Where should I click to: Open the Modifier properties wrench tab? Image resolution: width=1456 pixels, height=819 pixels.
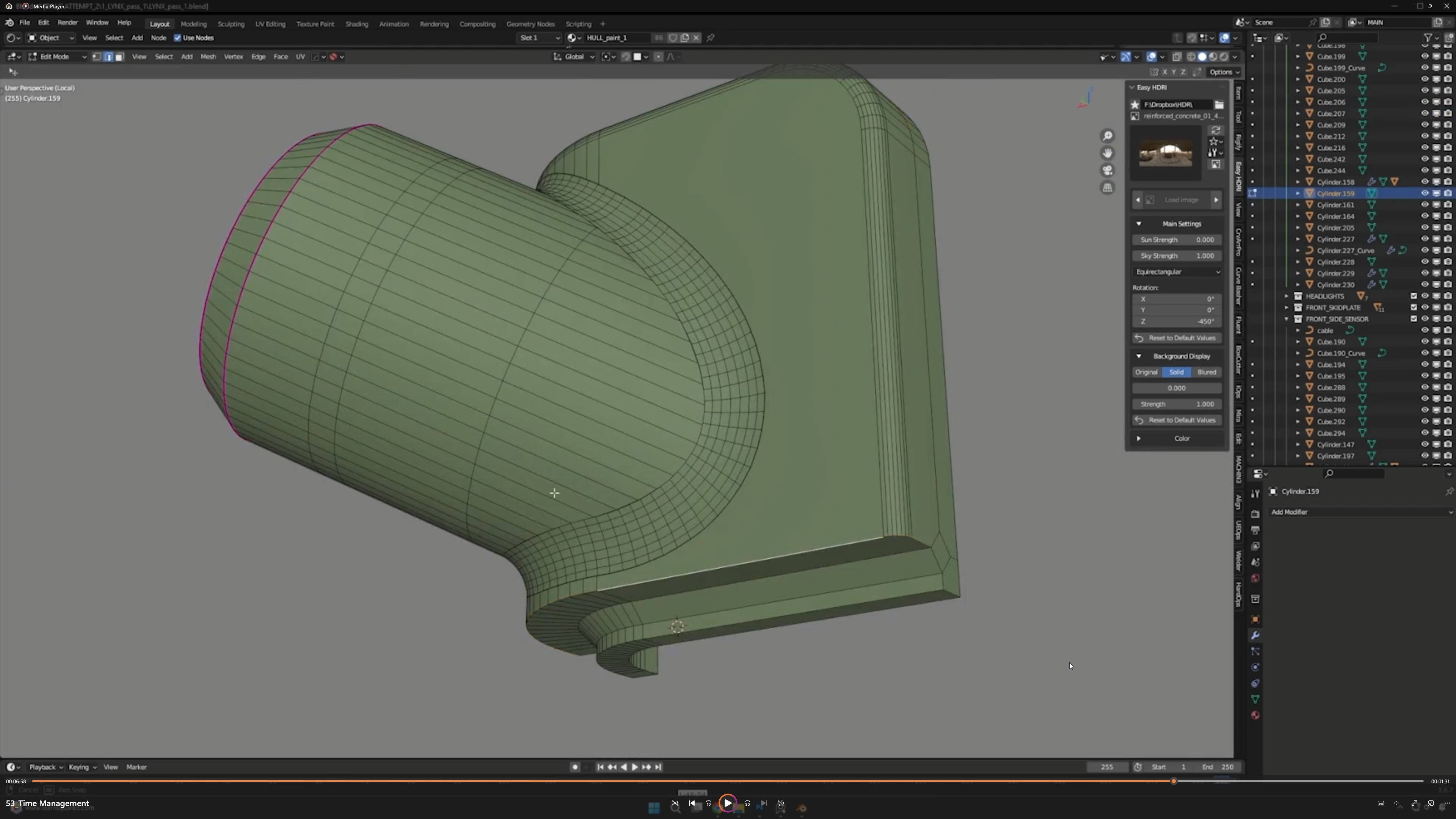pyautogui.click(x=1255, y=635)
